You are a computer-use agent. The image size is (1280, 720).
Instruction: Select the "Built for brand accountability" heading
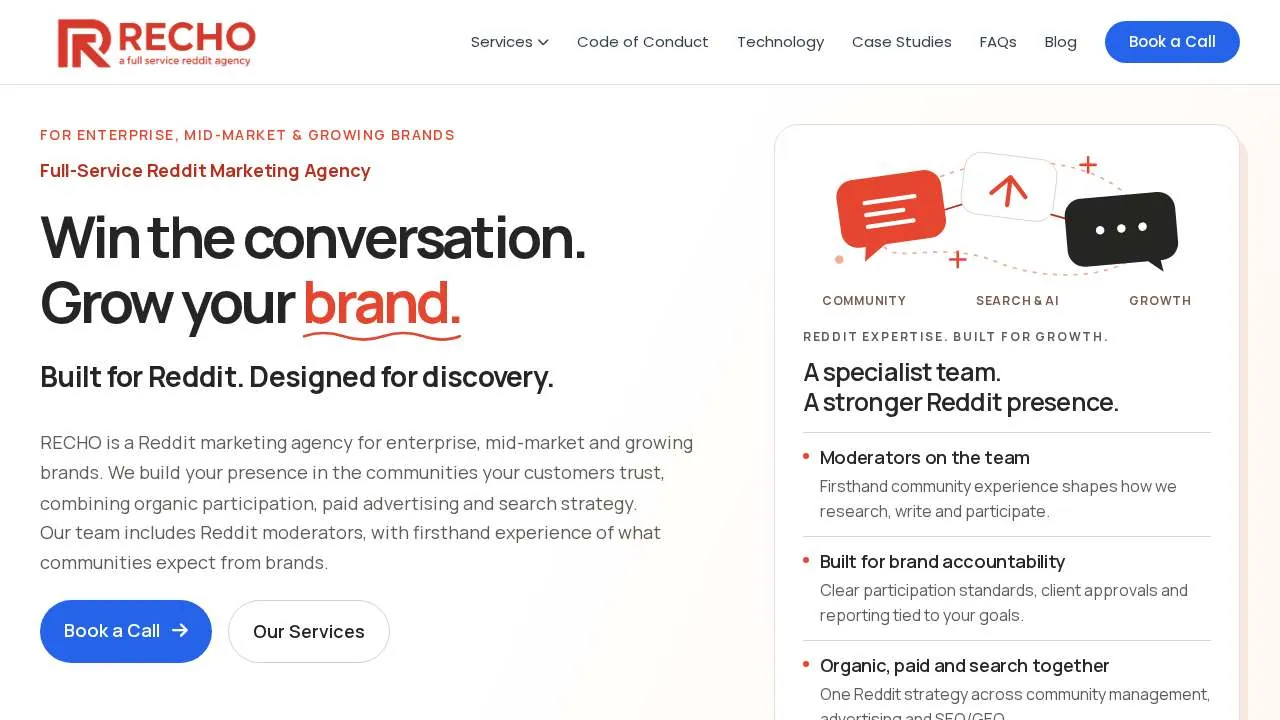pyautogui.click(x=942, y=562)
